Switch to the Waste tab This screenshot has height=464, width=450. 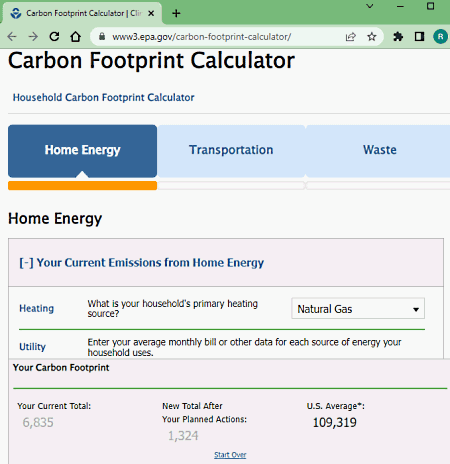pyautogui.click(x=379, y=151)
